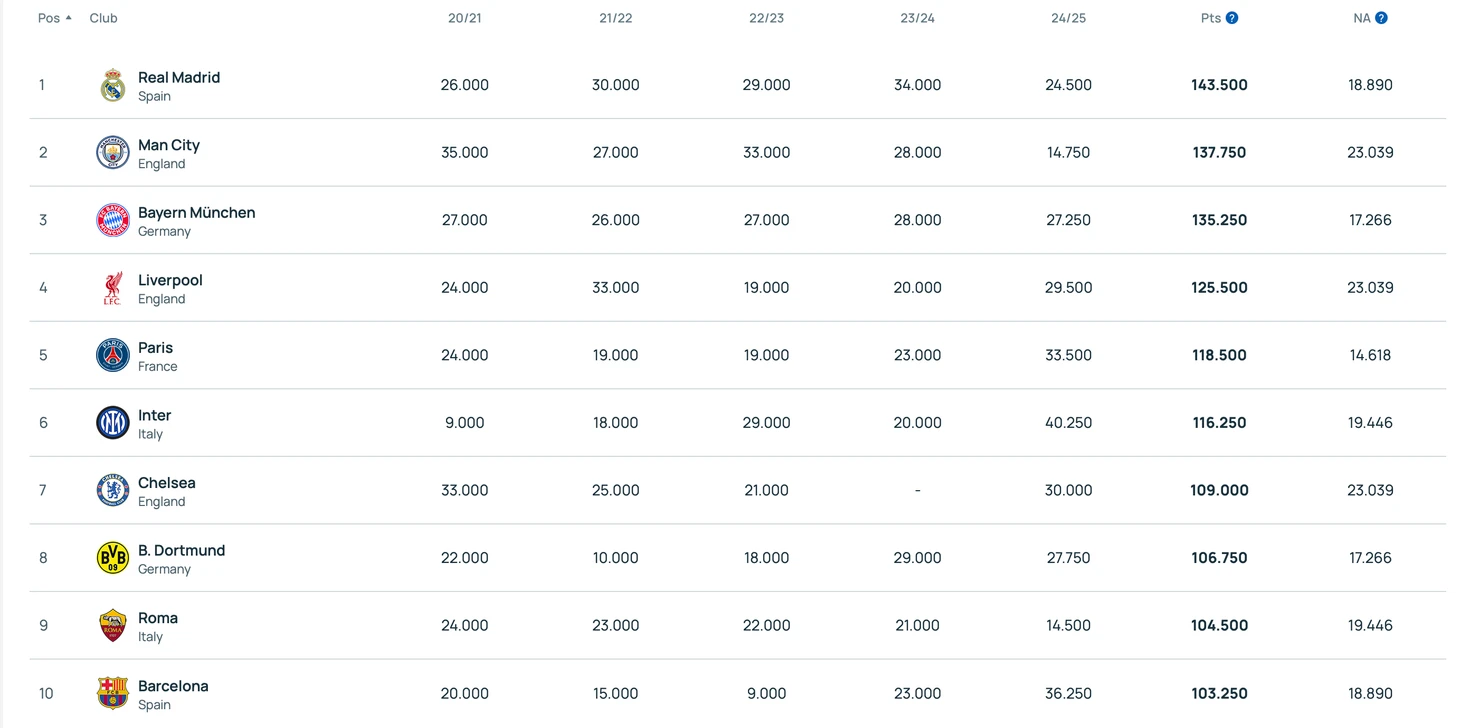1460x728 pixels.
Task: Click the Man City club crest
Action: pyautogui.click(x=113, y=153)
